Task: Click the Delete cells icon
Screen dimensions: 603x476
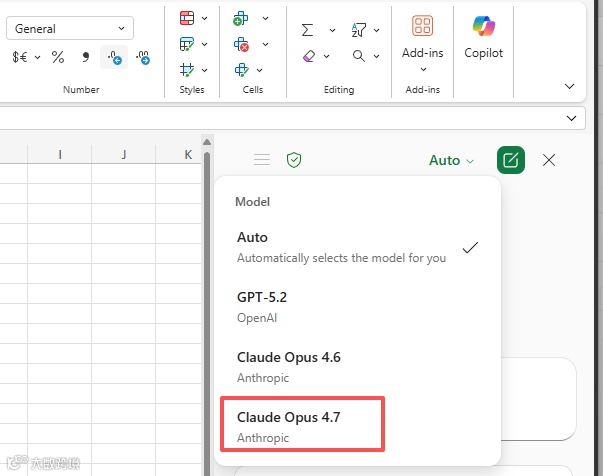Action: (241, 44)
